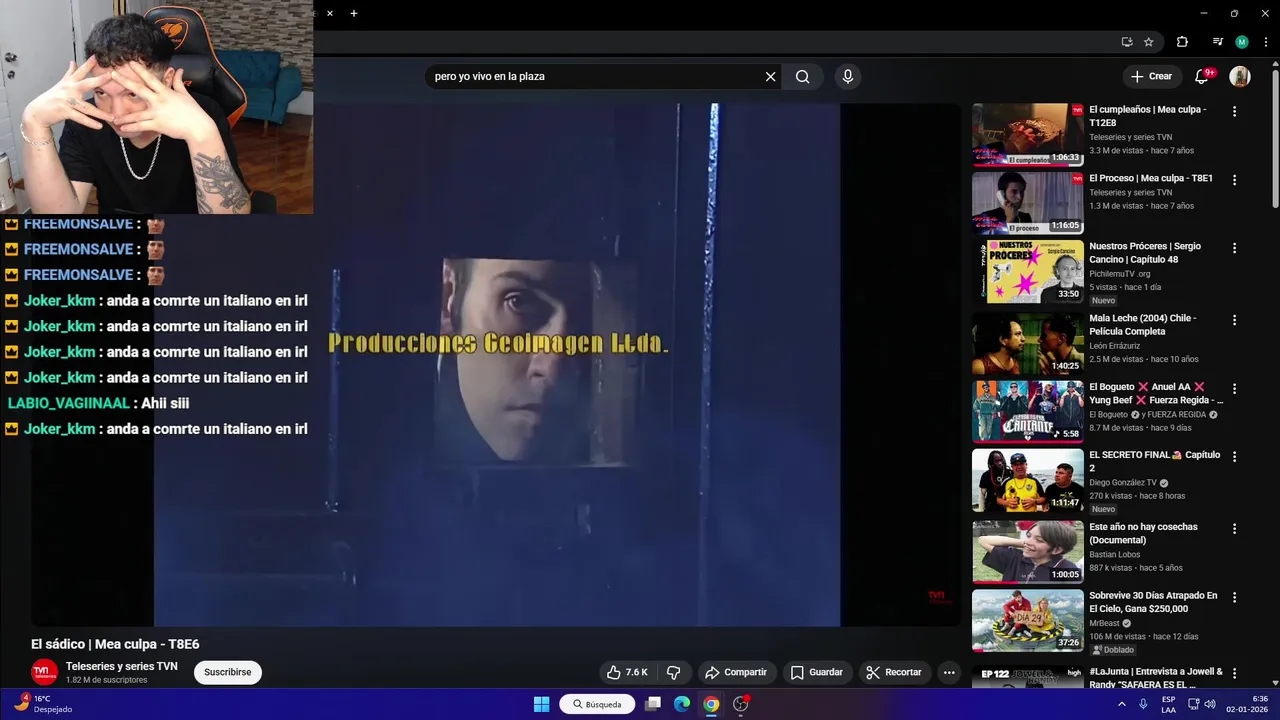
Task: Click the Suscribirse button
Action: (x=227, y=672)
